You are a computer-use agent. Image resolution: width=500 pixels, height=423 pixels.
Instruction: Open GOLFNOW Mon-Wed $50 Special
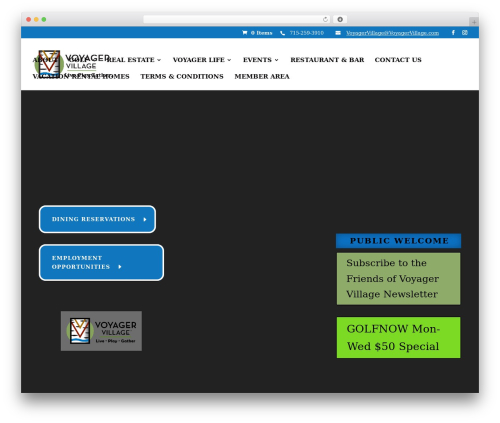(398, 338)
